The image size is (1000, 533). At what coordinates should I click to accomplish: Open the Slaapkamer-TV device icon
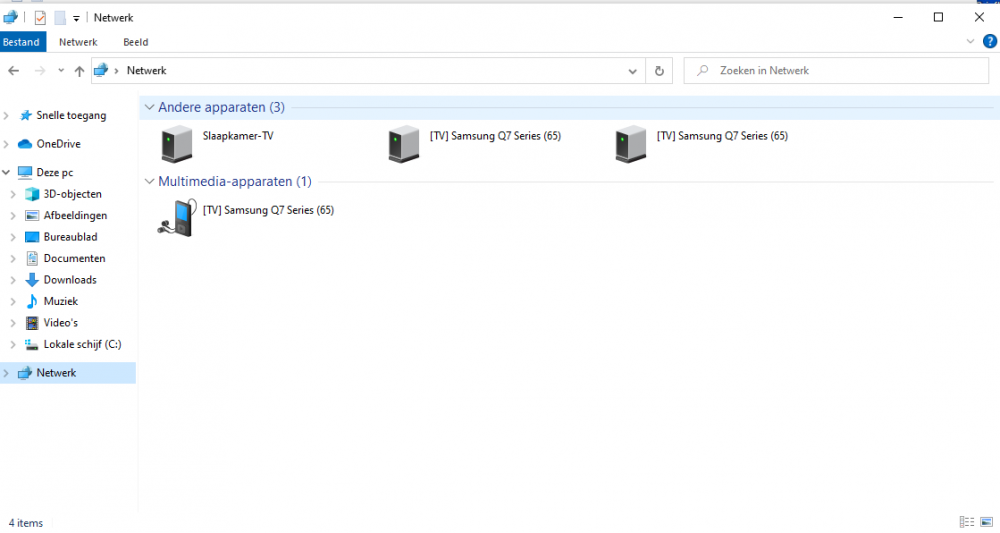(177, 143)
